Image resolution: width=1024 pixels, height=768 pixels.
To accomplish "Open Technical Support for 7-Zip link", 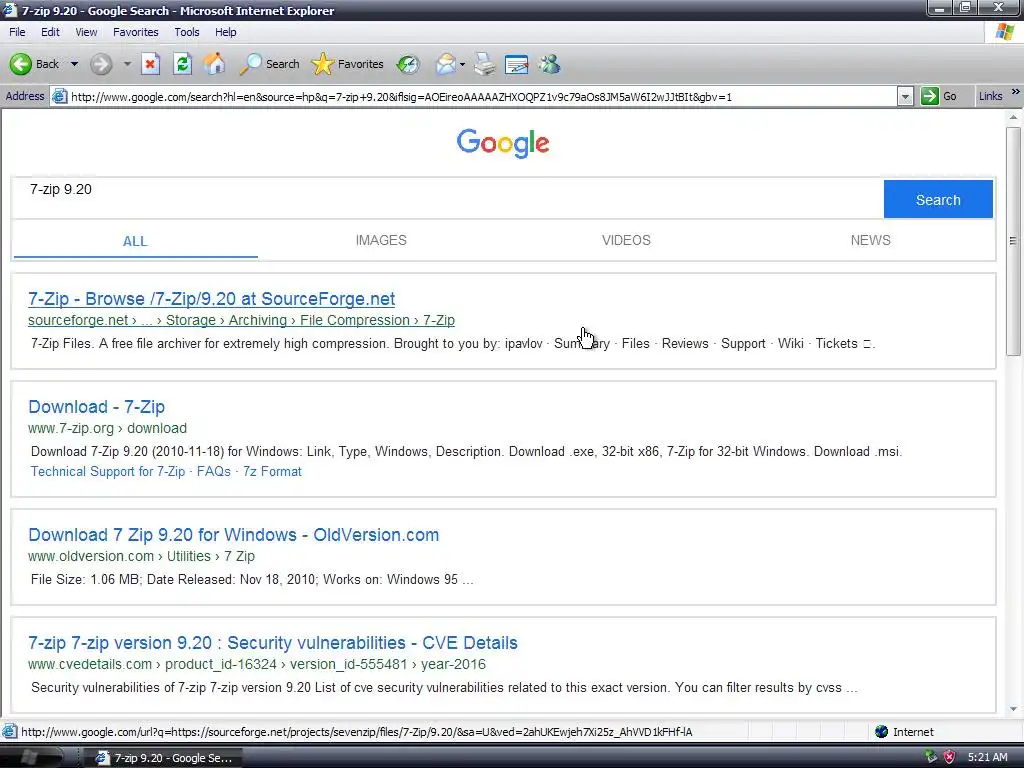I will click(108, 472).
